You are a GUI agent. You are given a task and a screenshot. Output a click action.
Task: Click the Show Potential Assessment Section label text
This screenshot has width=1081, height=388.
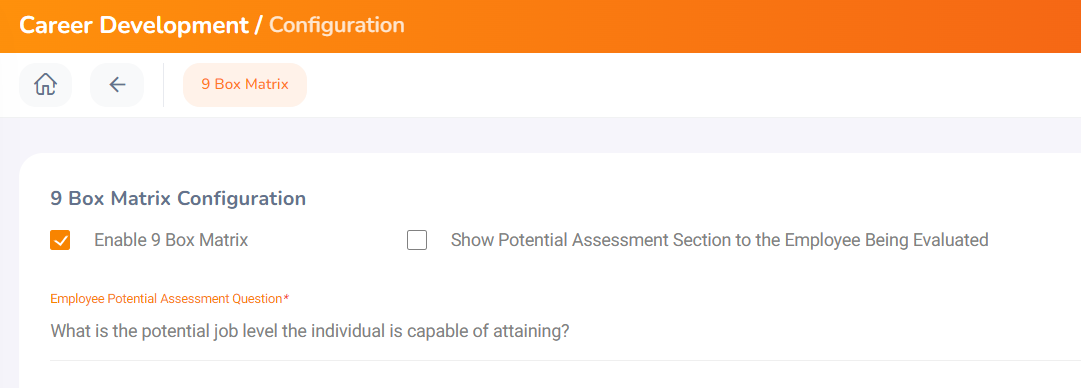coord(720,241)
